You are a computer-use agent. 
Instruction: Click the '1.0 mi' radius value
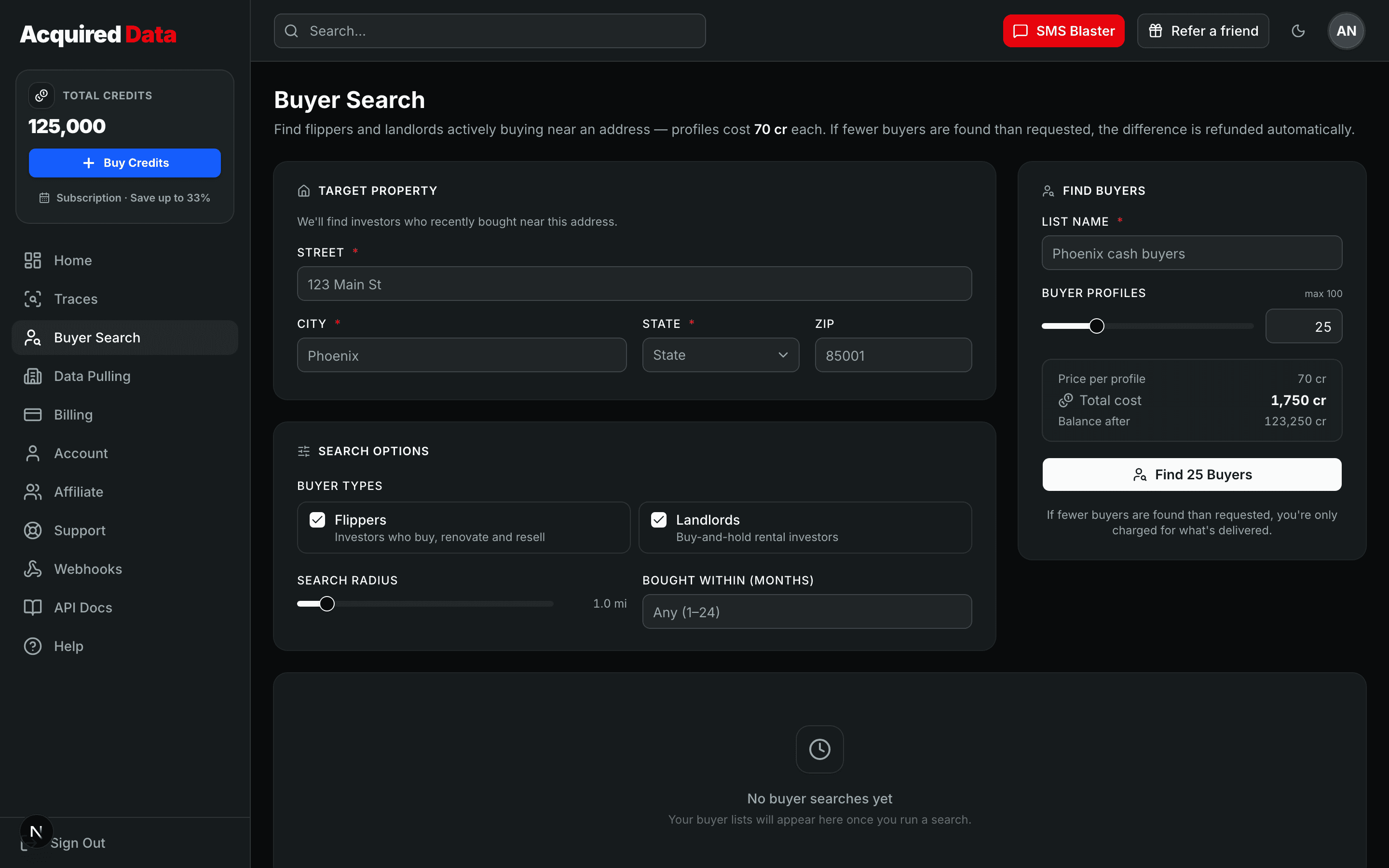(x=610, y=604)
